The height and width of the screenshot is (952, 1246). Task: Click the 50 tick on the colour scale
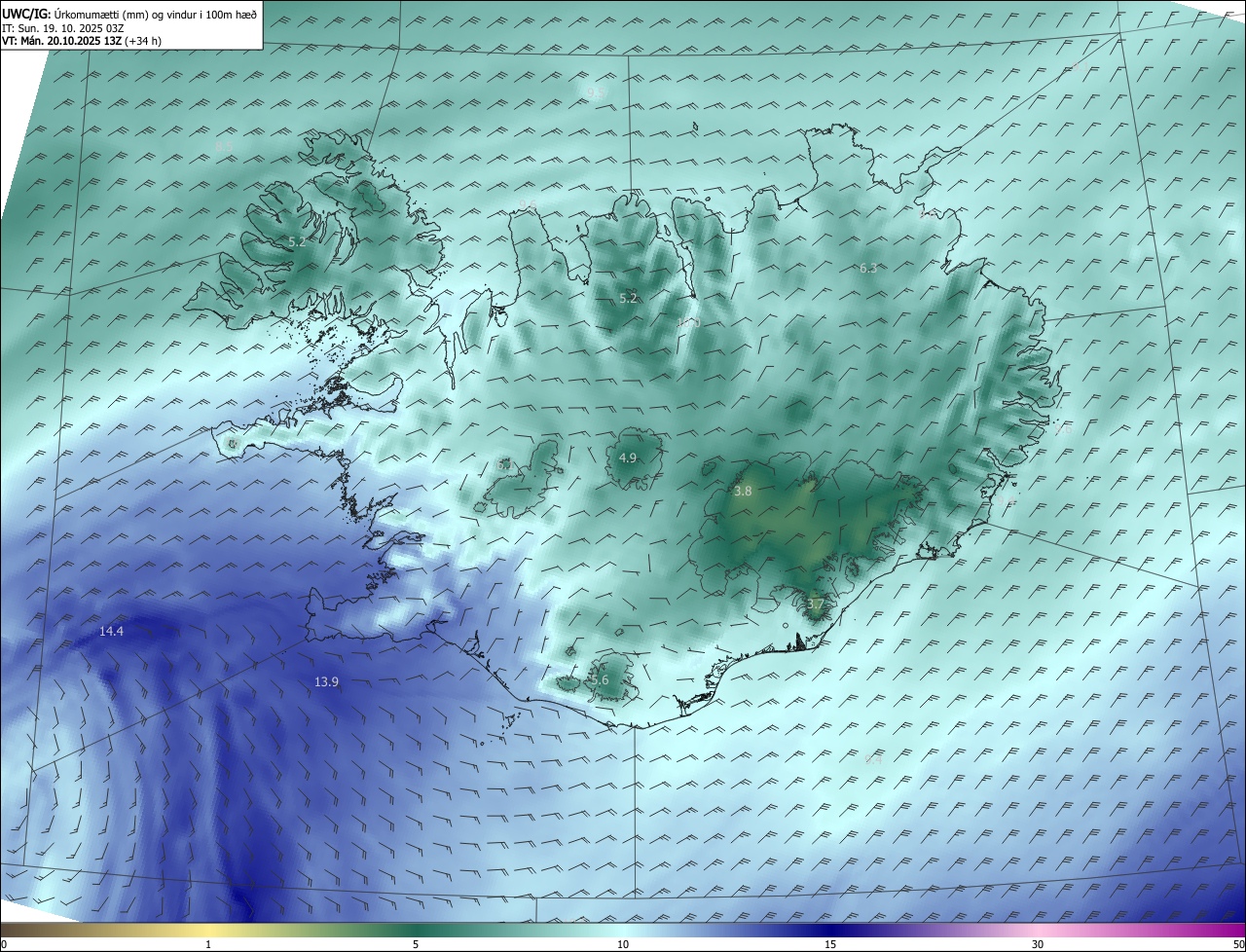coord(1238,944)
